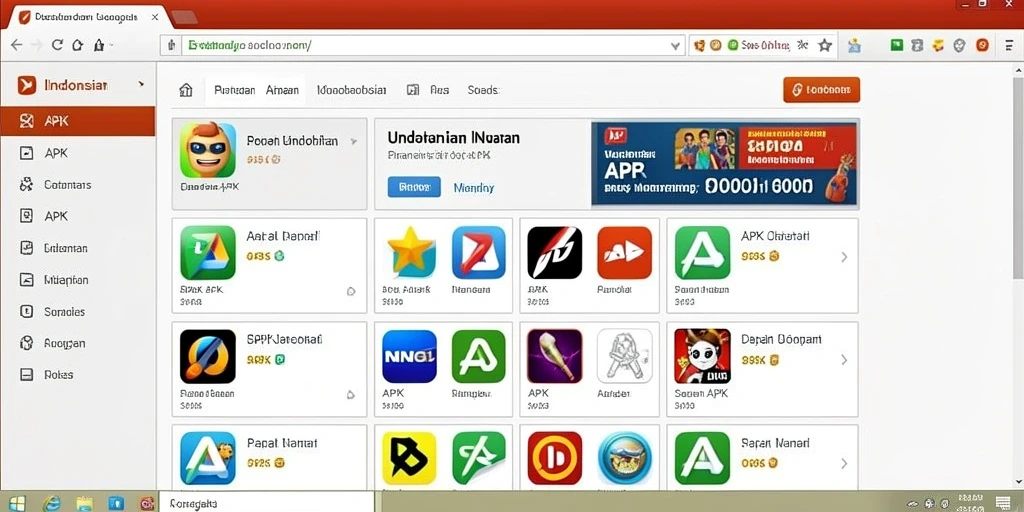Click the APK promotional banner image

click(725, 164)
